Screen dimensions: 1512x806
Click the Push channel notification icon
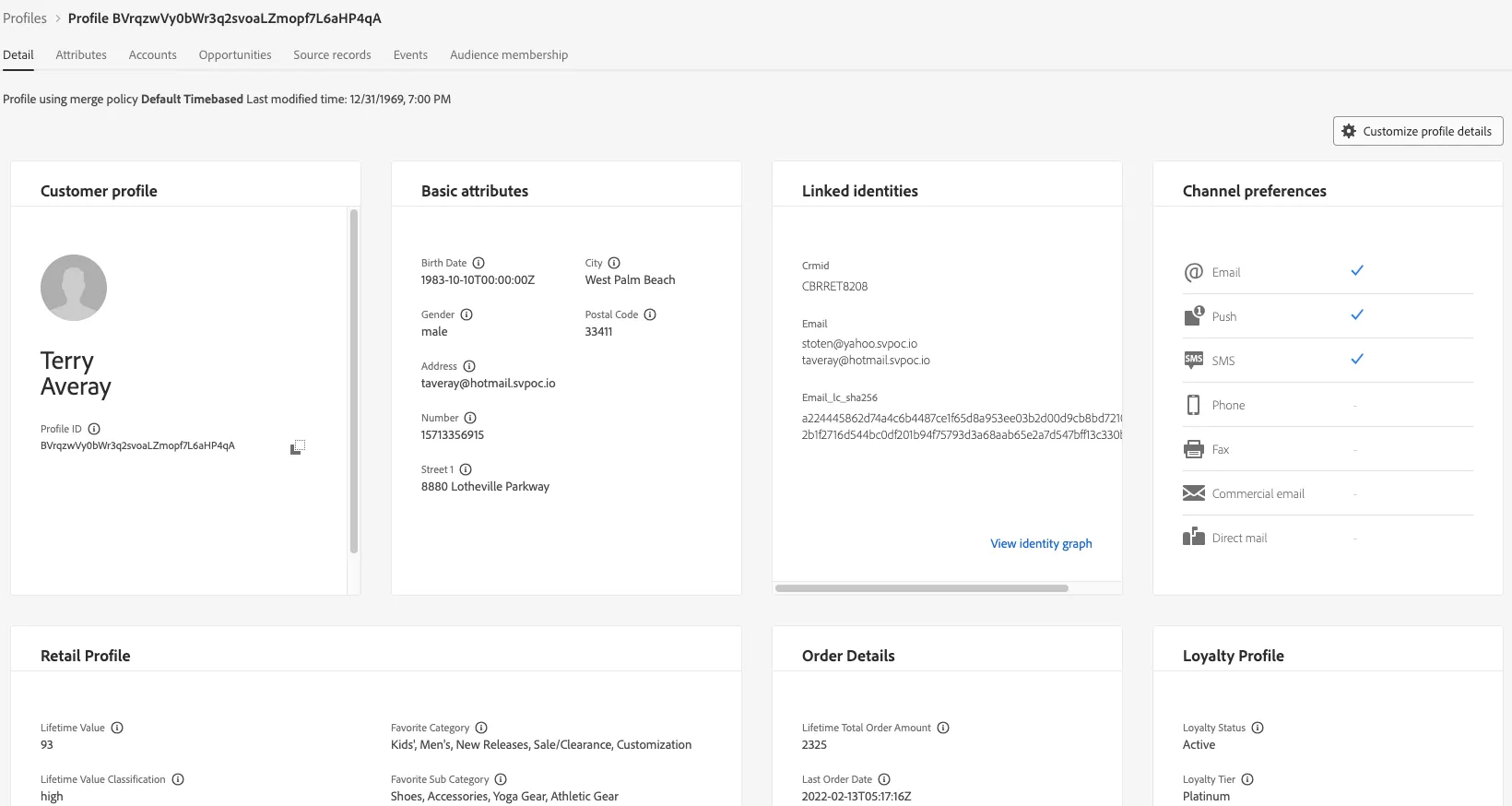tap(1193, 316)
